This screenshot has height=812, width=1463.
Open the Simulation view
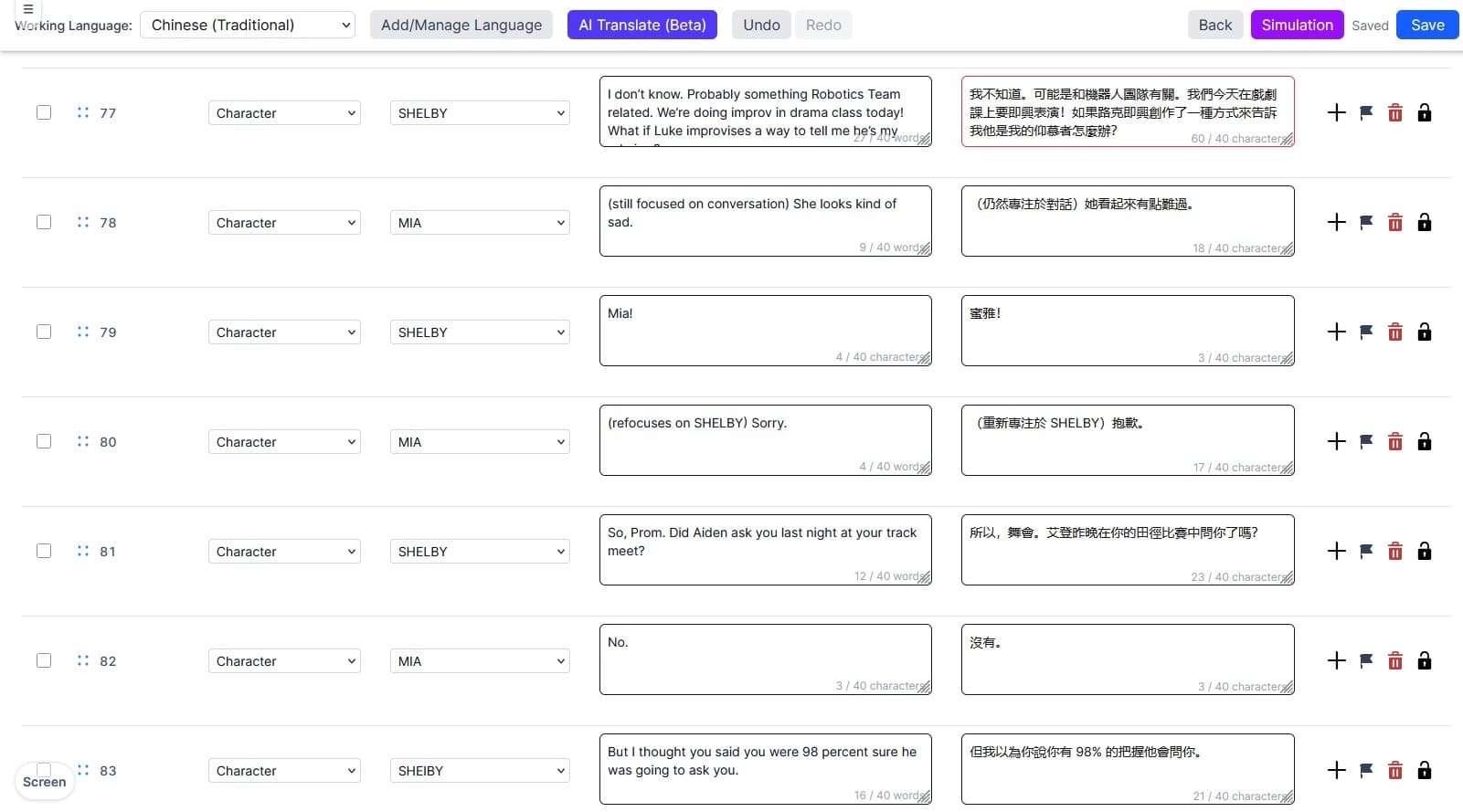(1297, 25)
